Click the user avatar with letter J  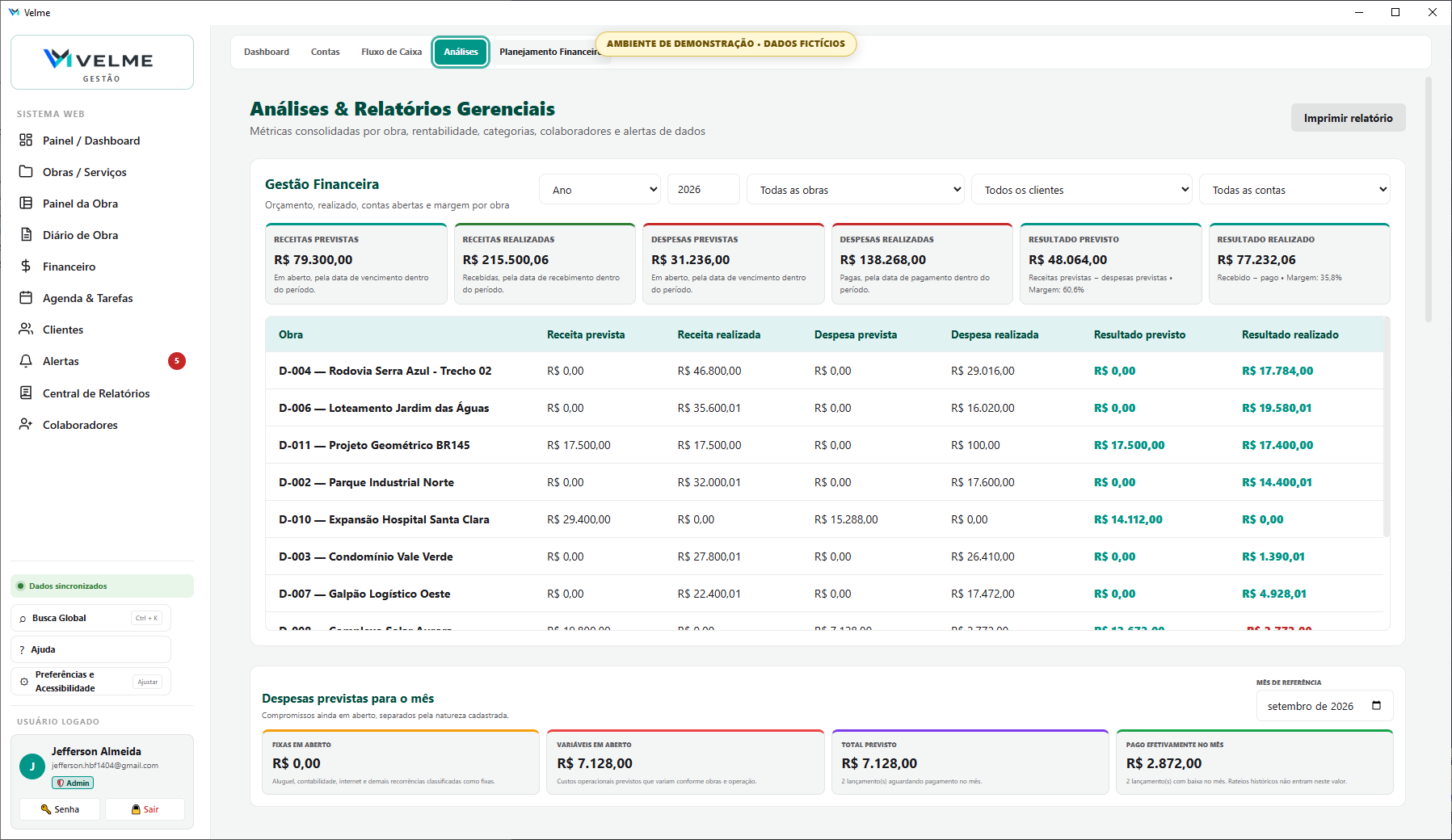coord(32,766)
